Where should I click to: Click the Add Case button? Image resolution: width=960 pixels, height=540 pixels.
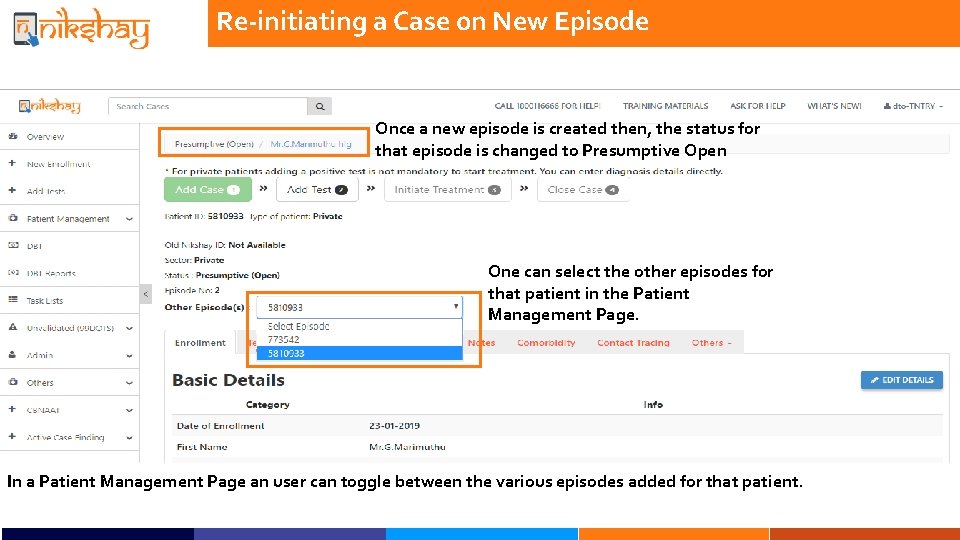point(208,190)
